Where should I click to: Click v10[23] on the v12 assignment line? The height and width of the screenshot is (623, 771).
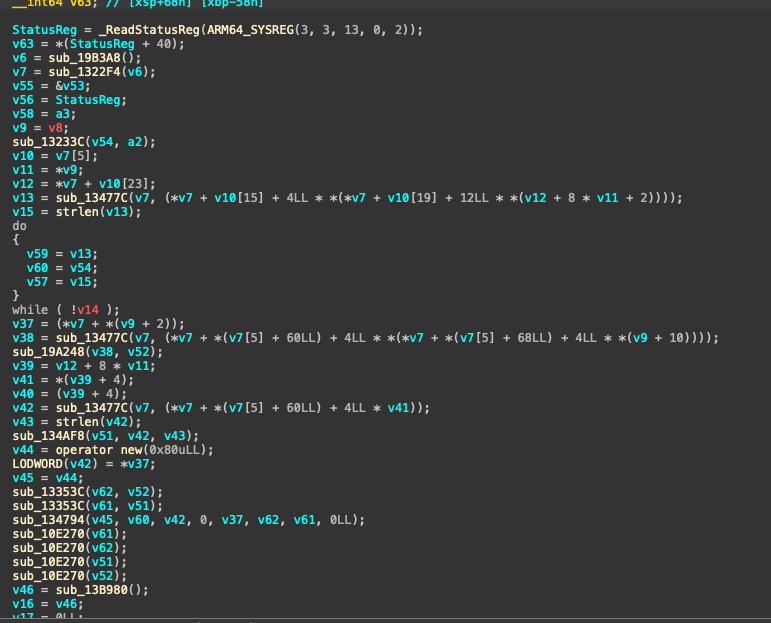pos(123,184)
